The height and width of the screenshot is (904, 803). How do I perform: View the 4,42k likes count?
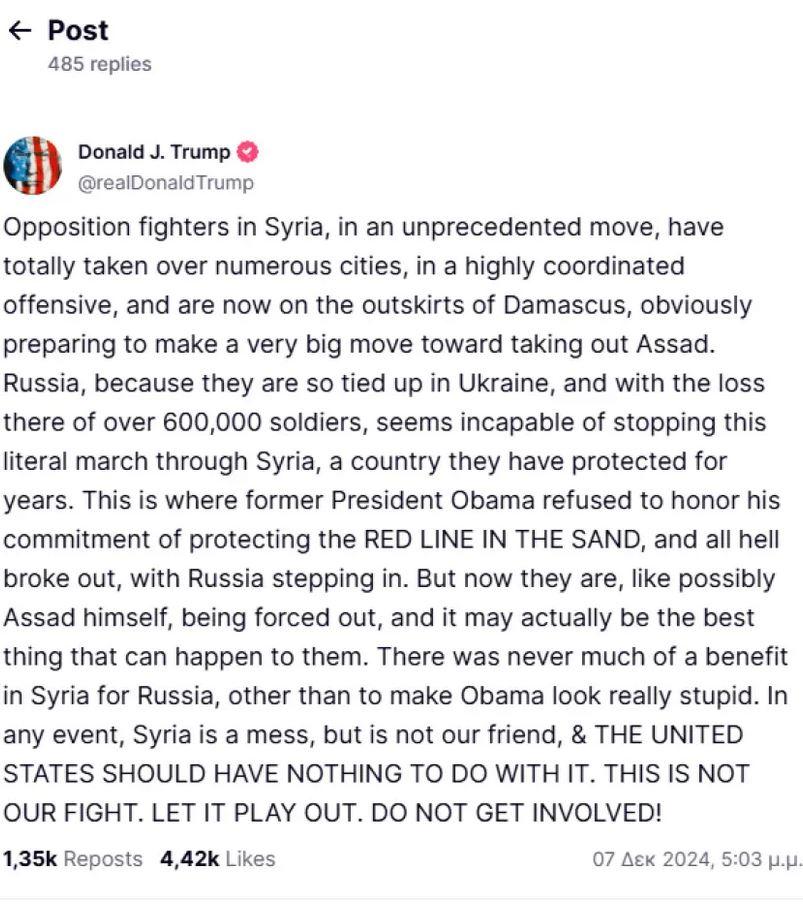pos(189,859)
